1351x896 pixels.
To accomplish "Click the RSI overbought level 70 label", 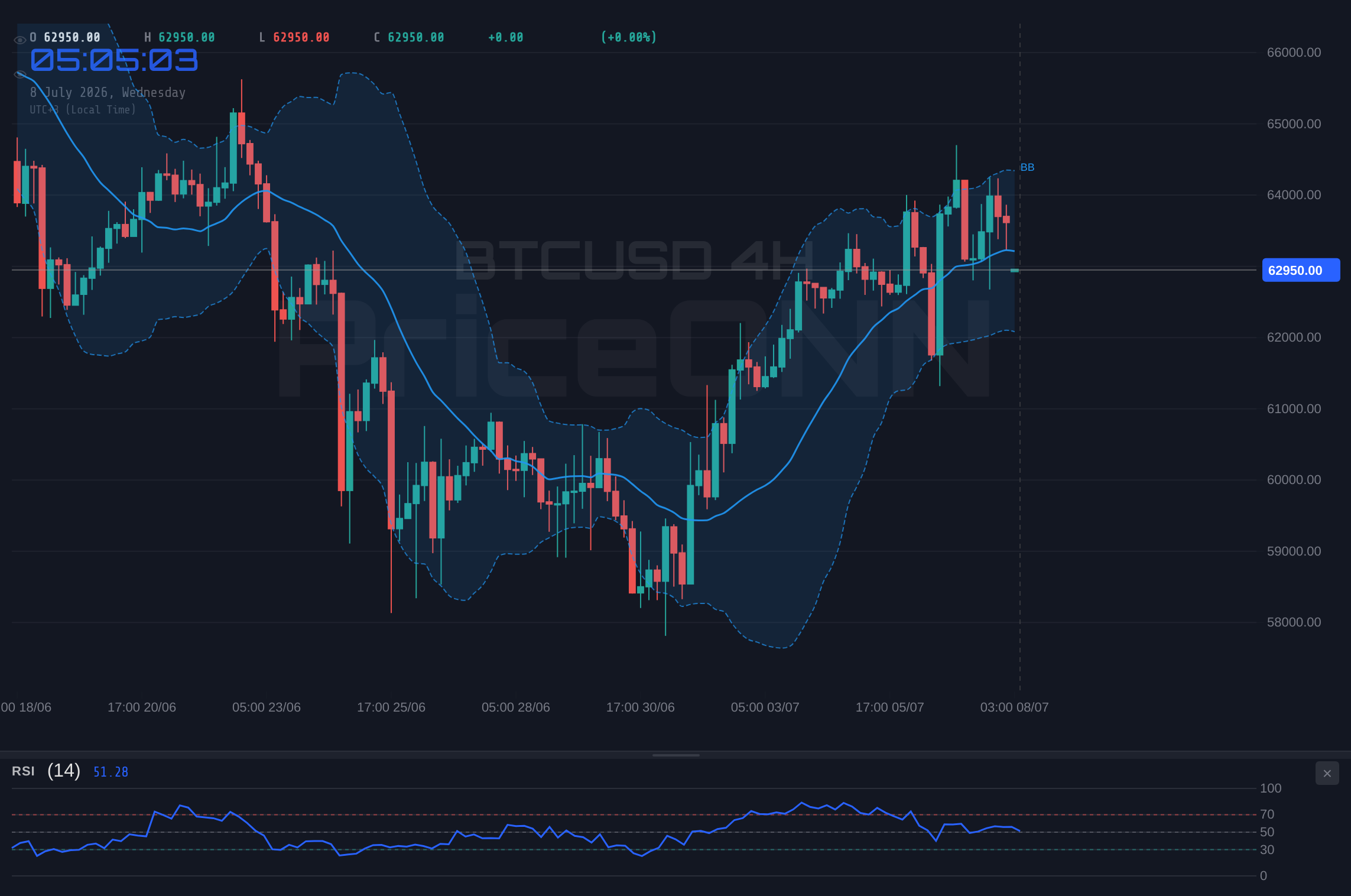I will click(1267, 814).
